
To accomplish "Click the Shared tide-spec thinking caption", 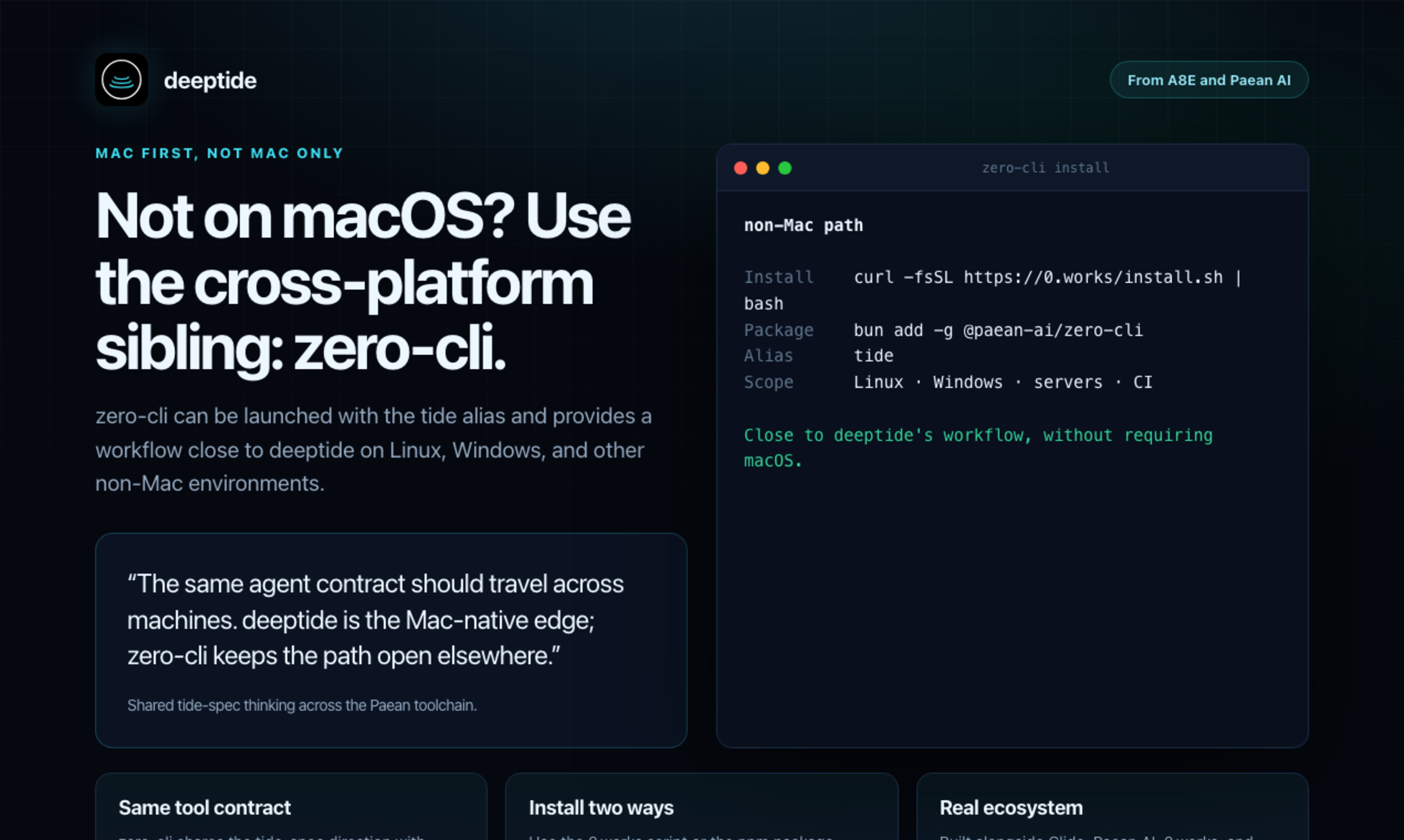I will click(302, 705).
